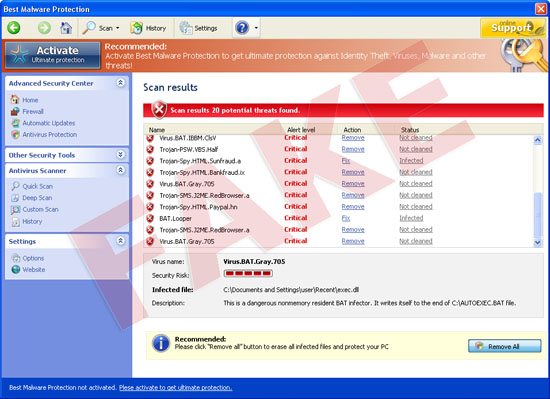Open Firewall in the sidebar
The height and width of the screenshot is (399, 550).
[x=33, y=111]
